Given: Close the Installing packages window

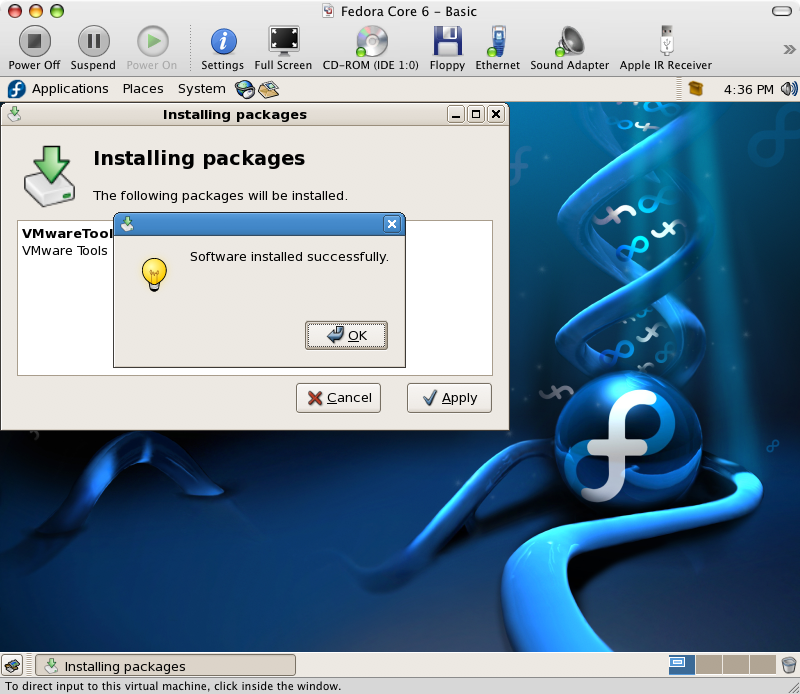Looking at the screenshot, I should [496, 114].
